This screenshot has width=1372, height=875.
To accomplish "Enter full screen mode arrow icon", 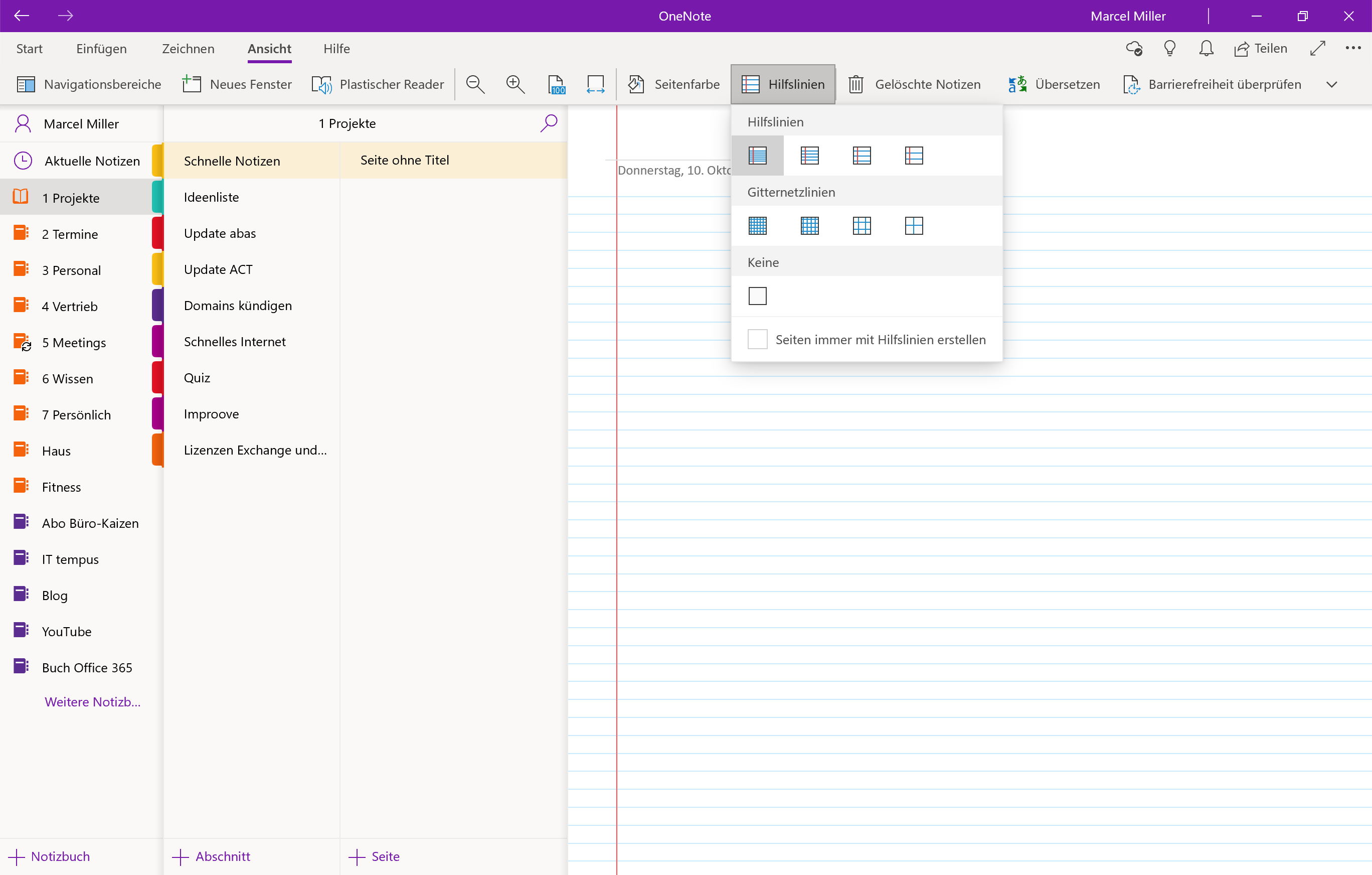I will (1318, 49).
